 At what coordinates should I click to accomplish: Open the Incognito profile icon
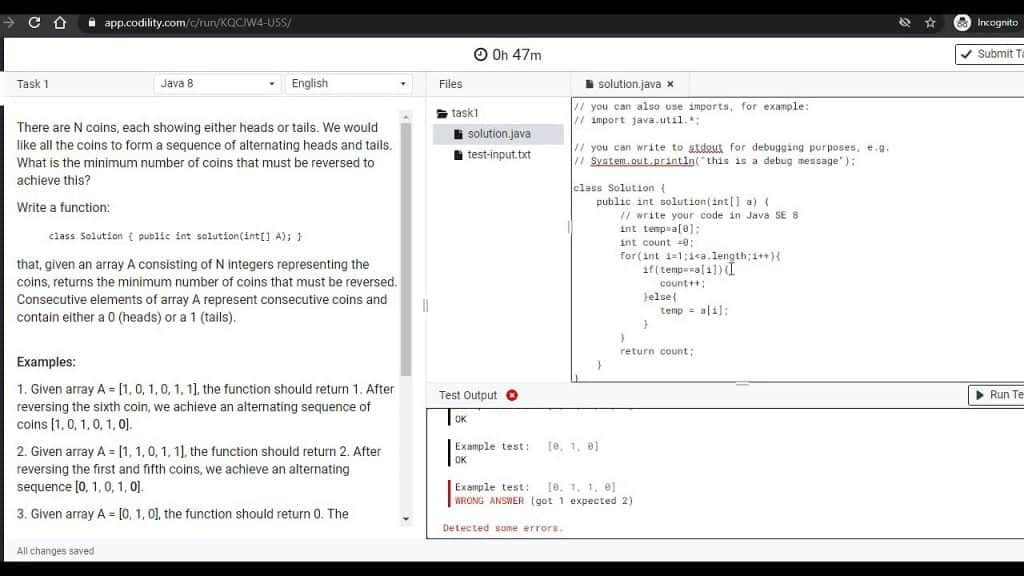[962, 22]
